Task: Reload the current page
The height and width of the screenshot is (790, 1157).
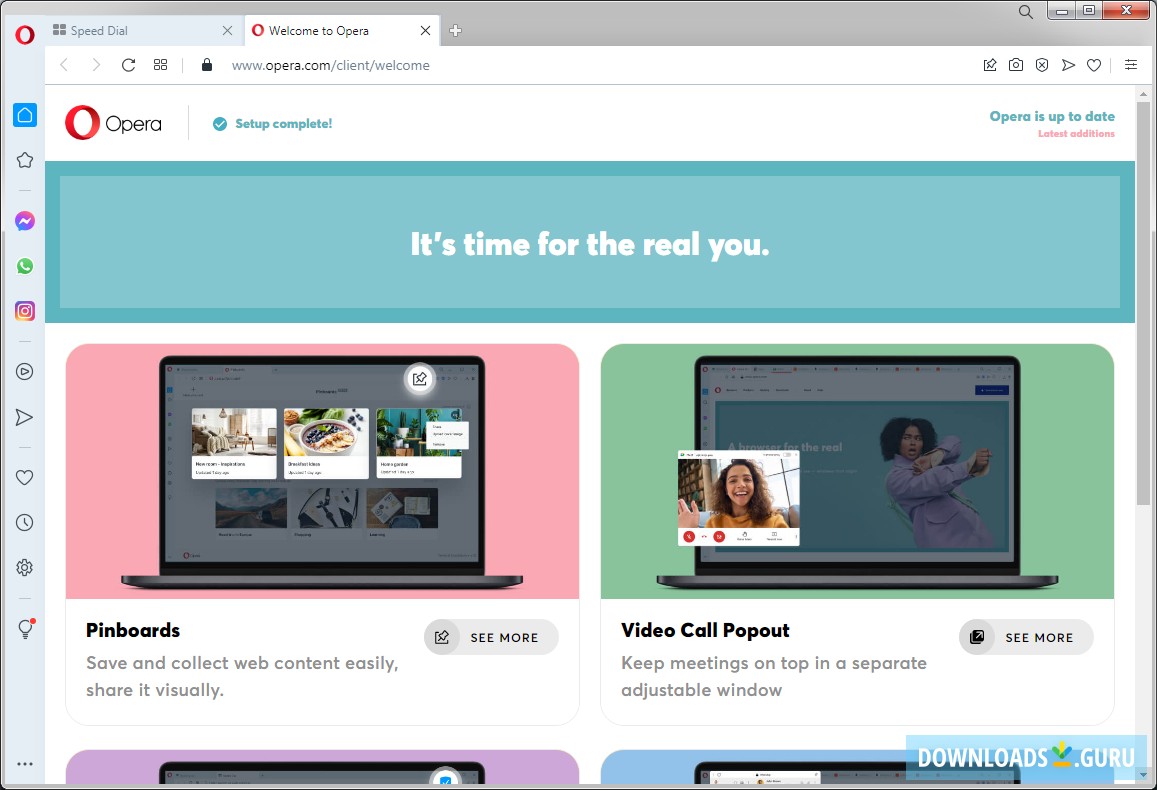Action: point(128,65)
